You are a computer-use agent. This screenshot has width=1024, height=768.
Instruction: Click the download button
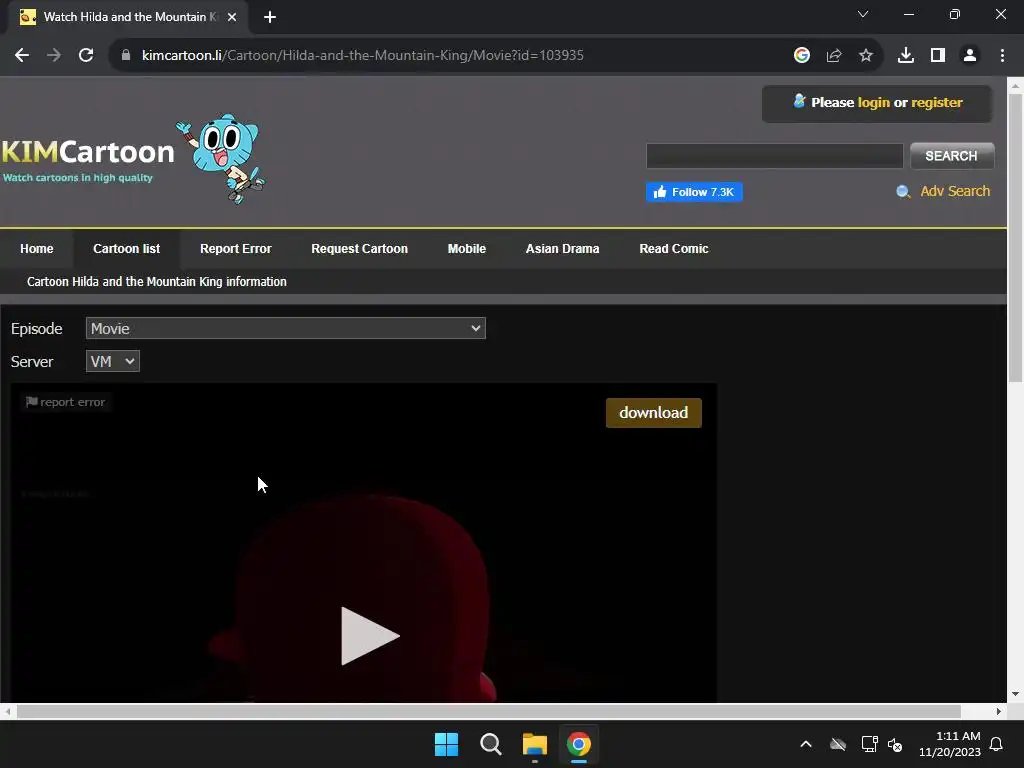click(654, 413)
